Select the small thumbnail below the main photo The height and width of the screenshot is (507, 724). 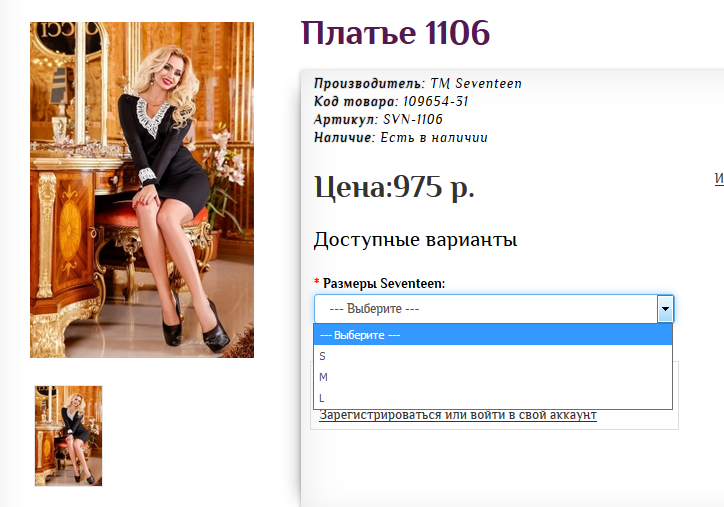68,436
